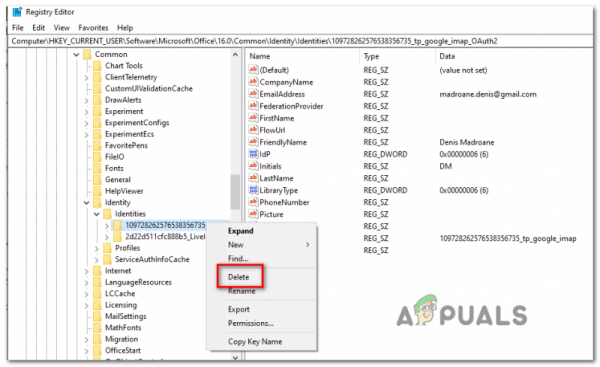Select the FriendlyName string value icon
This screenshot has height=367, width=600.
(253, 142)
